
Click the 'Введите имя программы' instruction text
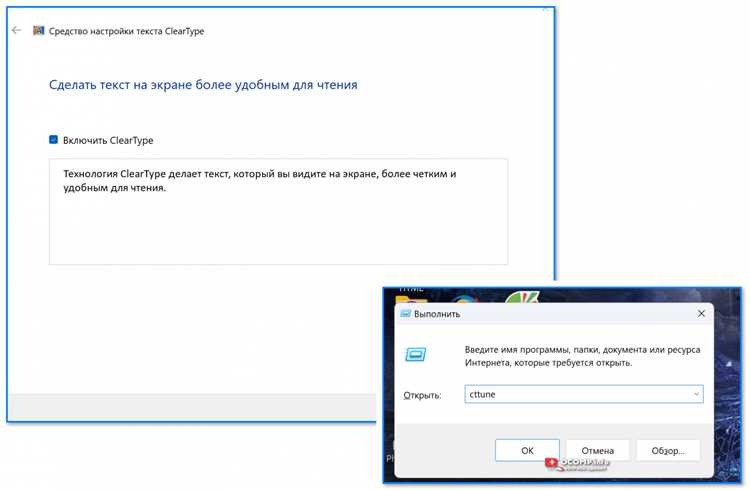tap(582, 356)
